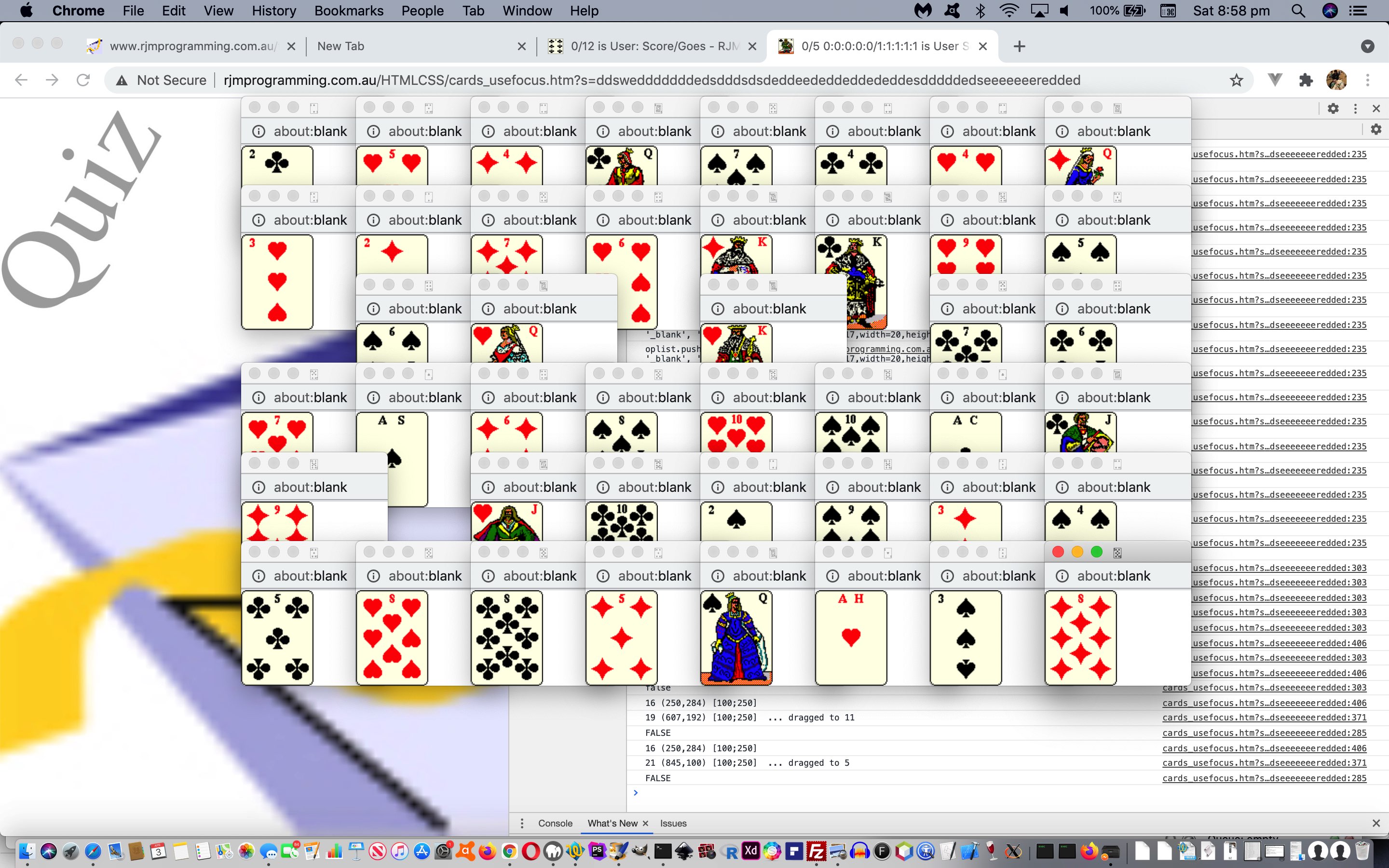Click the 5 of Diamonds card
This screenshot has height=868, width=1389.
coord(622,638)
